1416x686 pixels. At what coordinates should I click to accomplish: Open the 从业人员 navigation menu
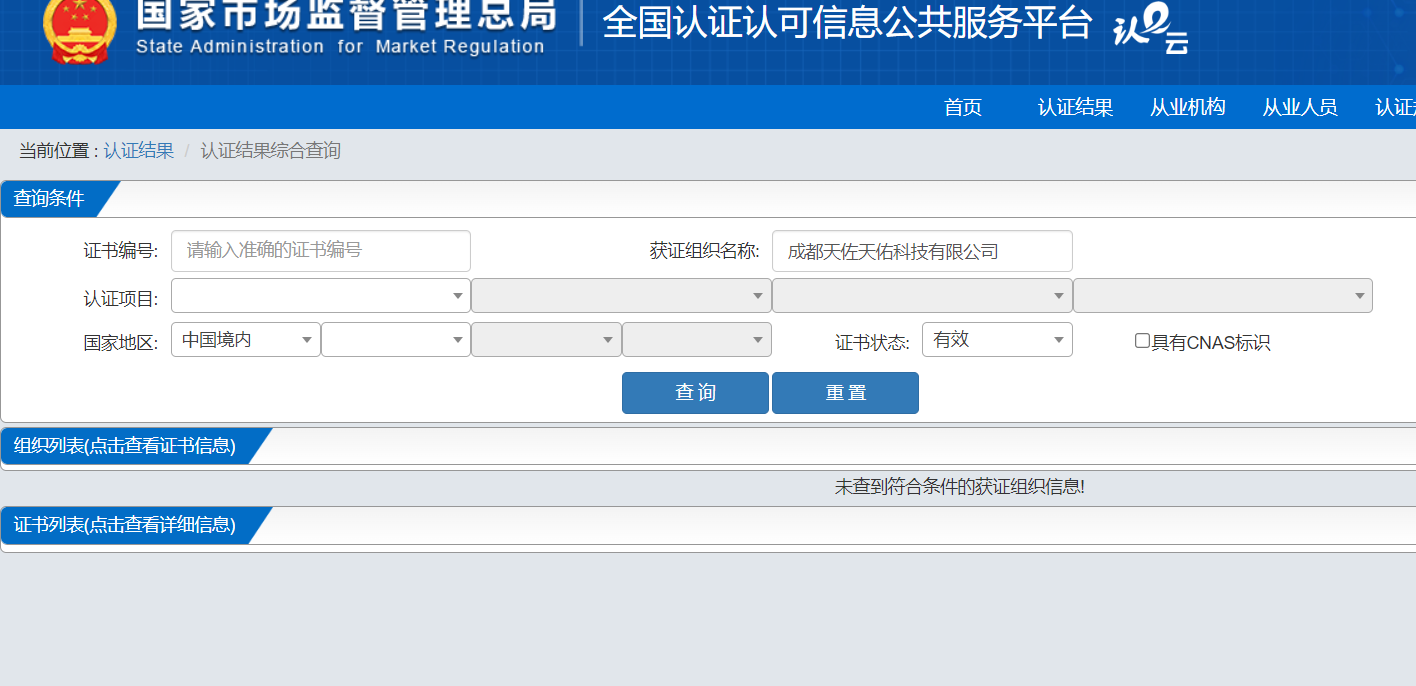tap(1299, 108)
